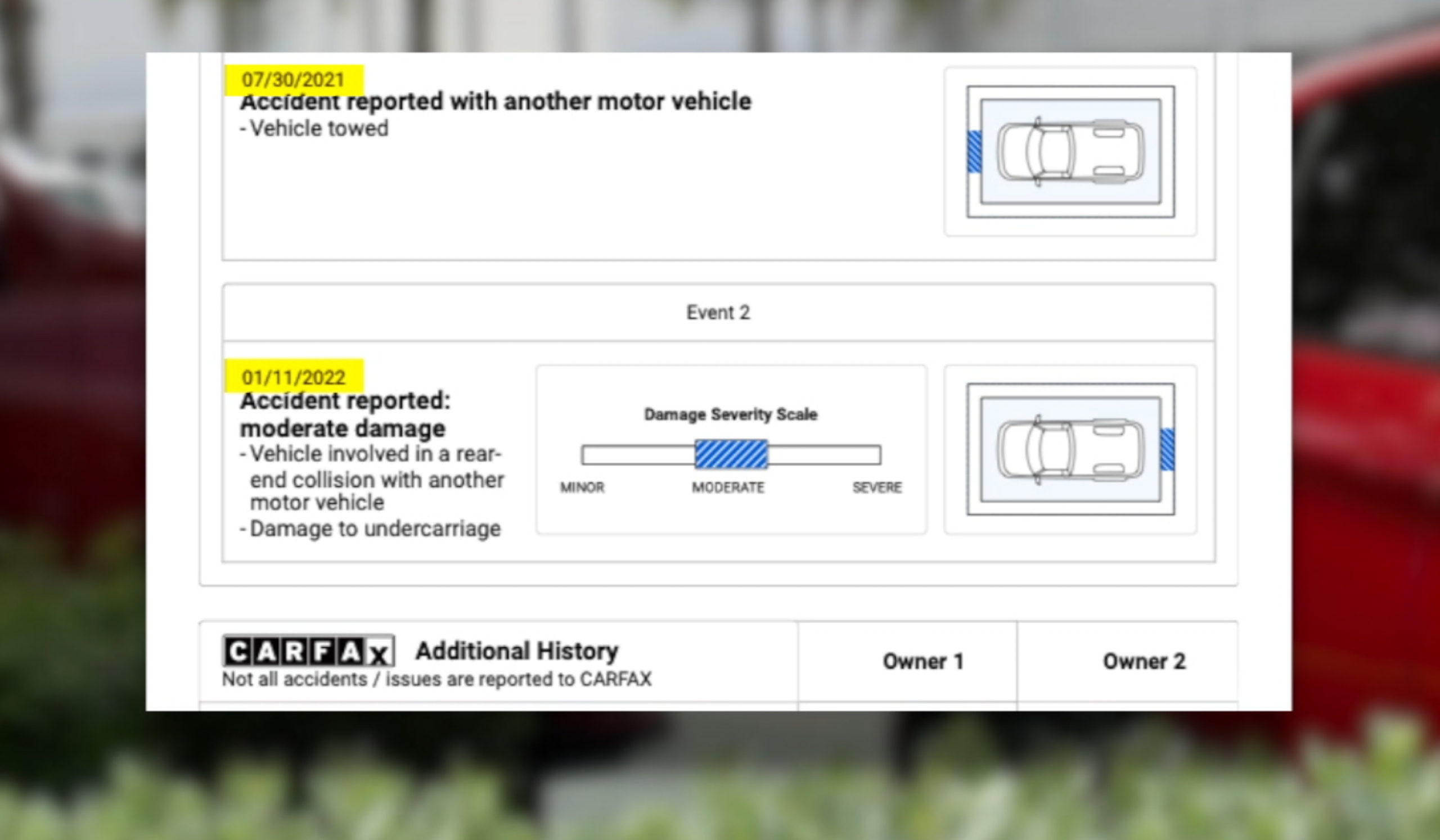
Task: Select the MODERATE severity option
Action: [x=729, y=487]
